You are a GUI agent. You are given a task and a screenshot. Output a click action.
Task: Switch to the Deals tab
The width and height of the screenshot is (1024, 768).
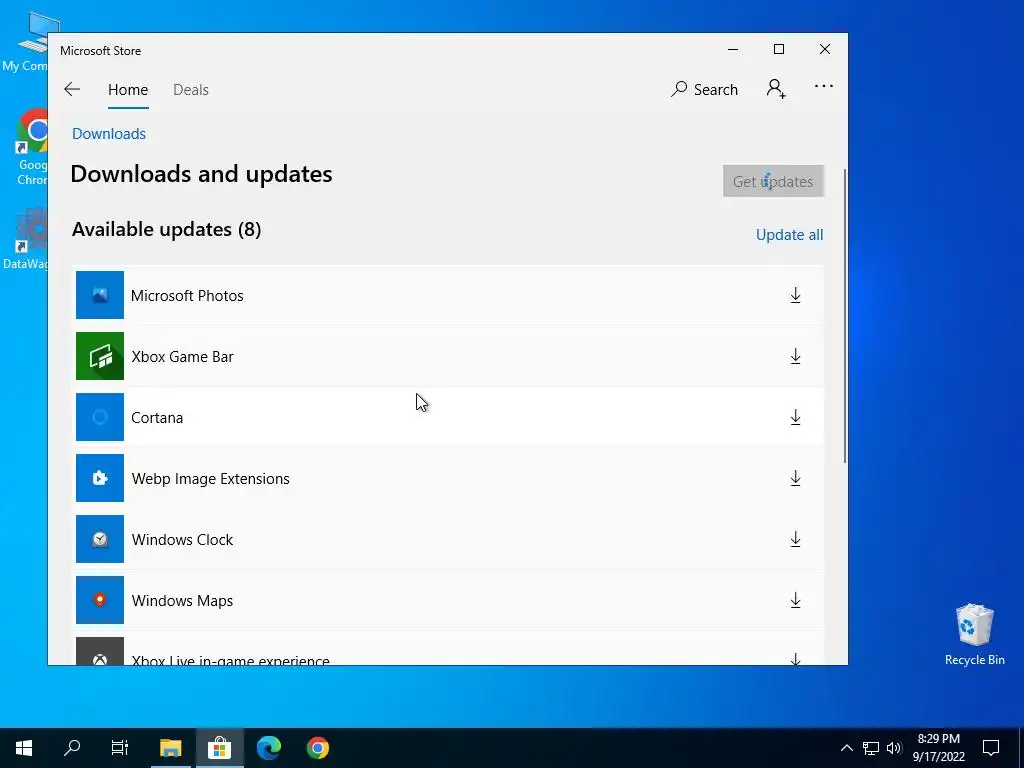tap(191, 90)
